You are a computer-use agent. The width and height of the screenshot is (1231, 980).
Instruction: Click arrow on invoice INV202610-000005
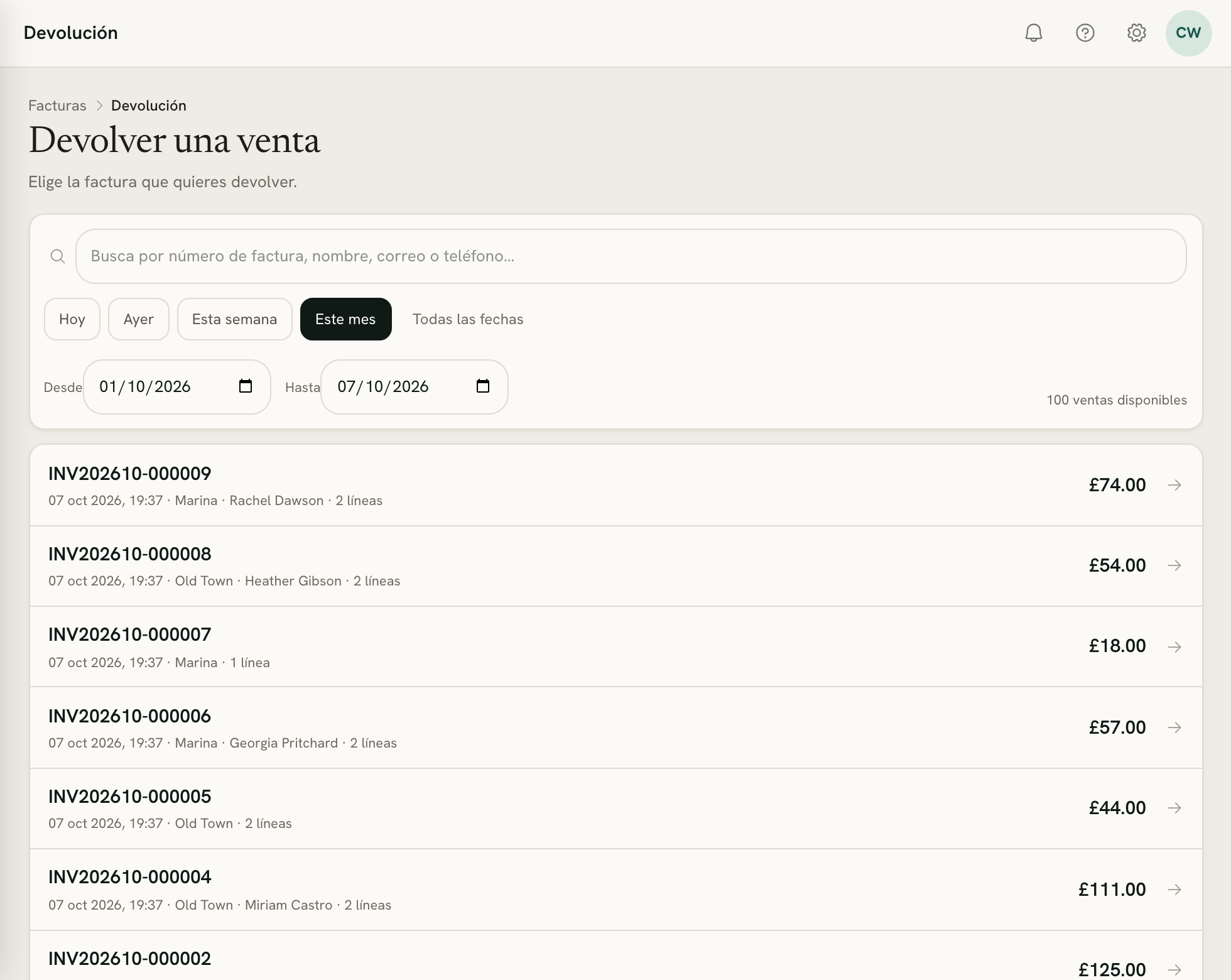pyautogui.click(x=1174, y=808)
